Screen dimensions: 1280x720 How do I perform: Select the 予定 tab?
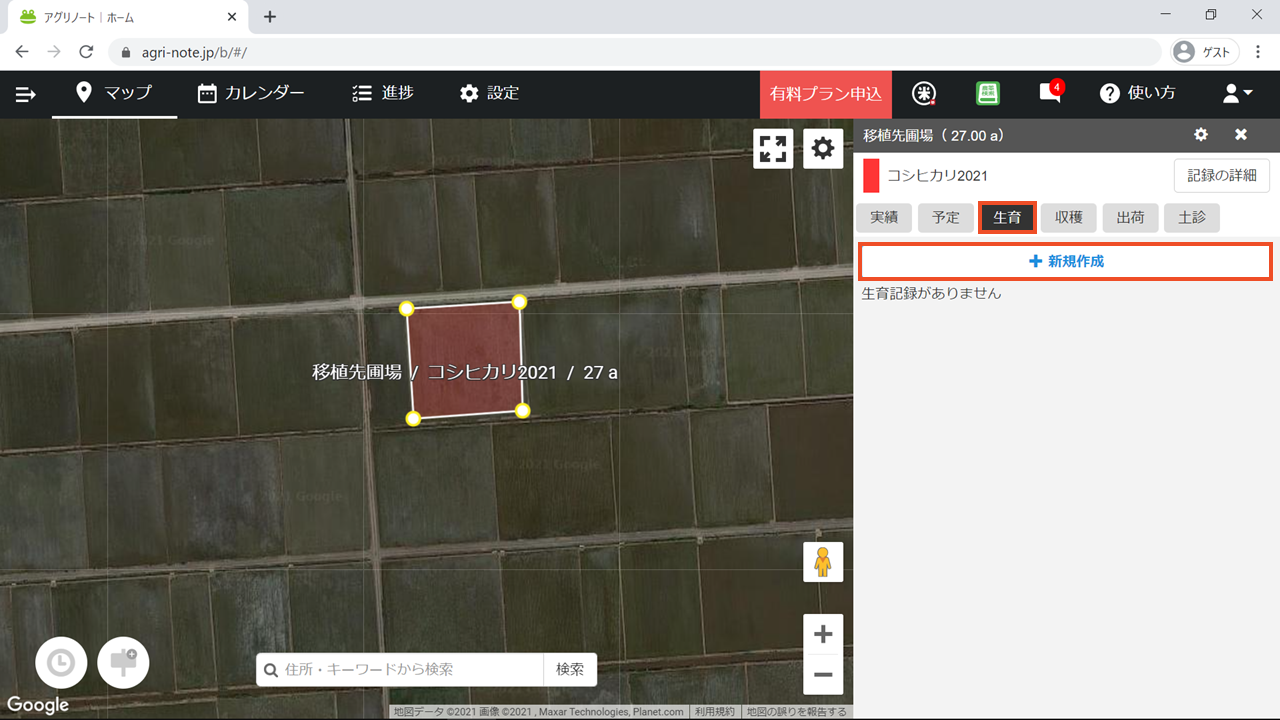point(946,218)
